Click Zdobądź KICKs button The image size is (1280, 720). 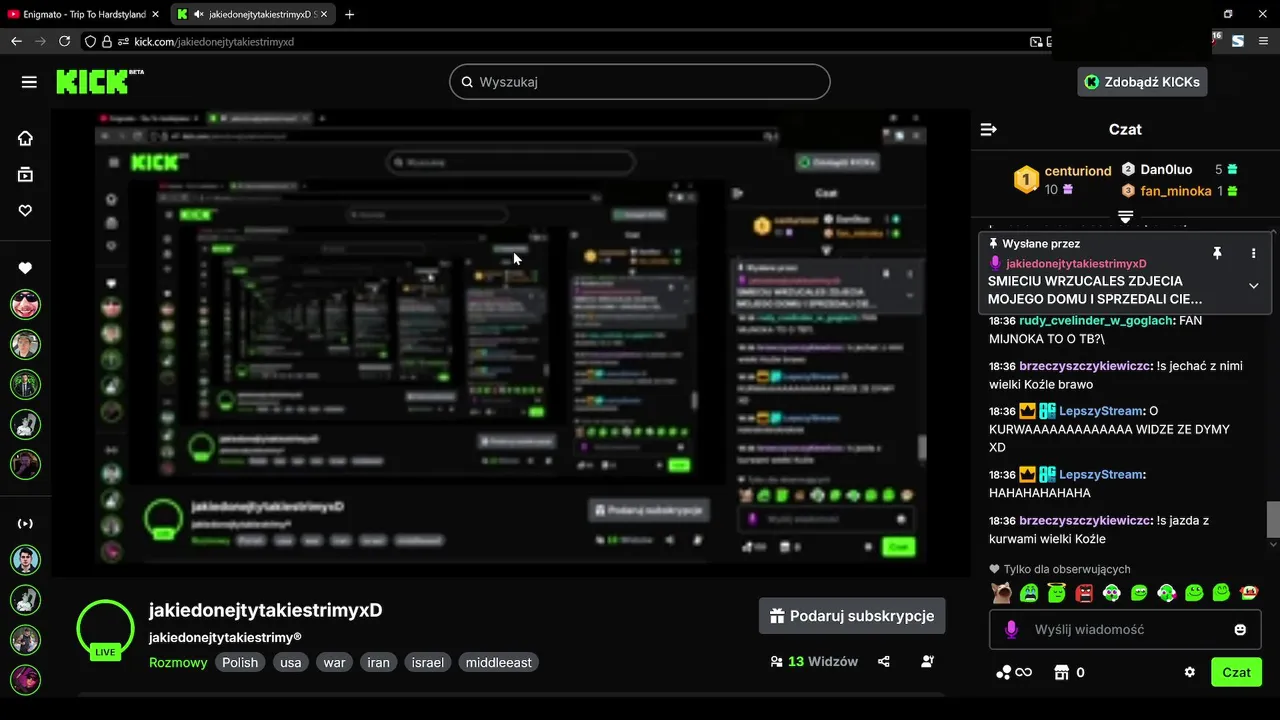tap(1142, 82)
